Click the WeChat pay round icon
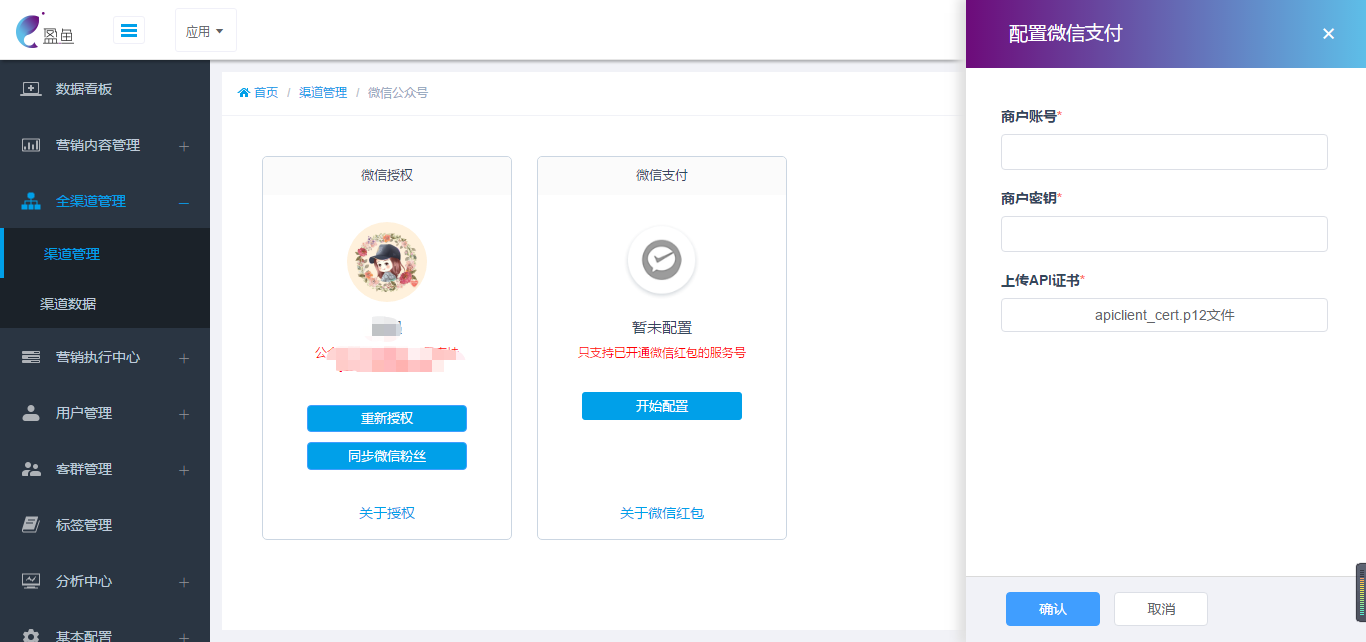Image resolution: width=1366 pixels, height=642 pixels. pyautogui.click(x=662, y=261)
